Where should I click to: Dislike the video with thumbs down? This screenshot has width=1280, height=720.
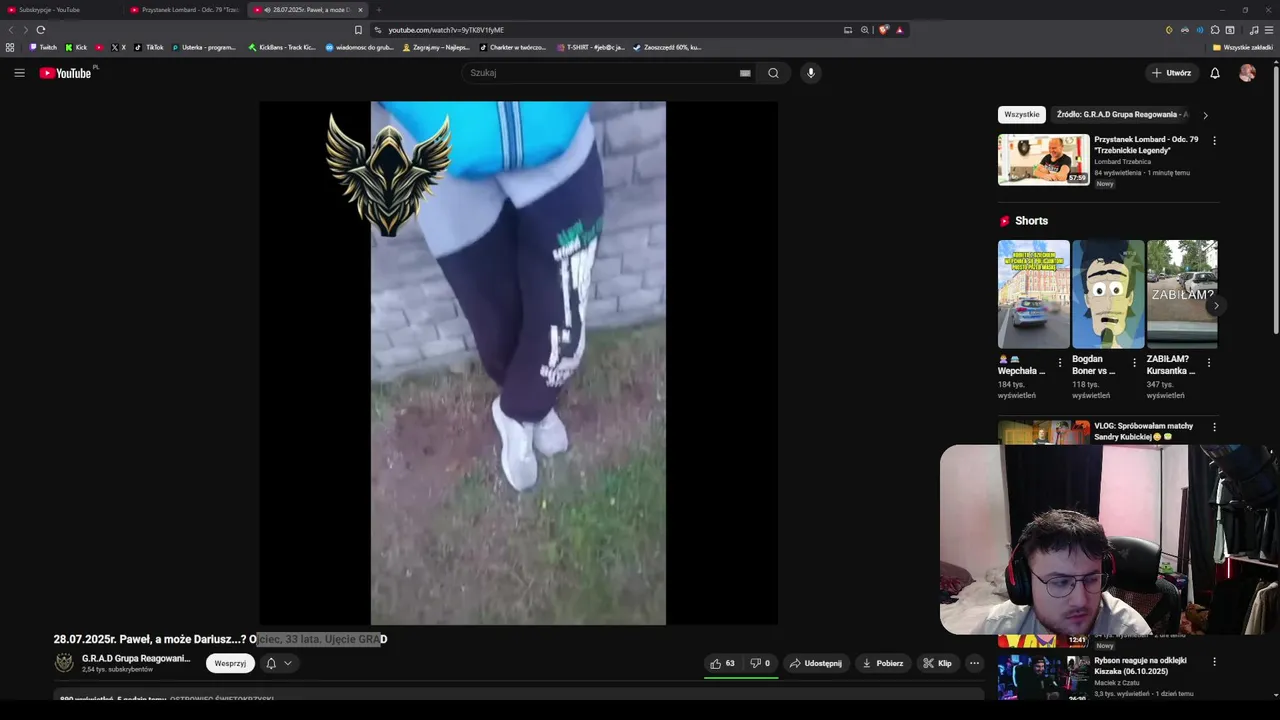[x=760, y=663]
